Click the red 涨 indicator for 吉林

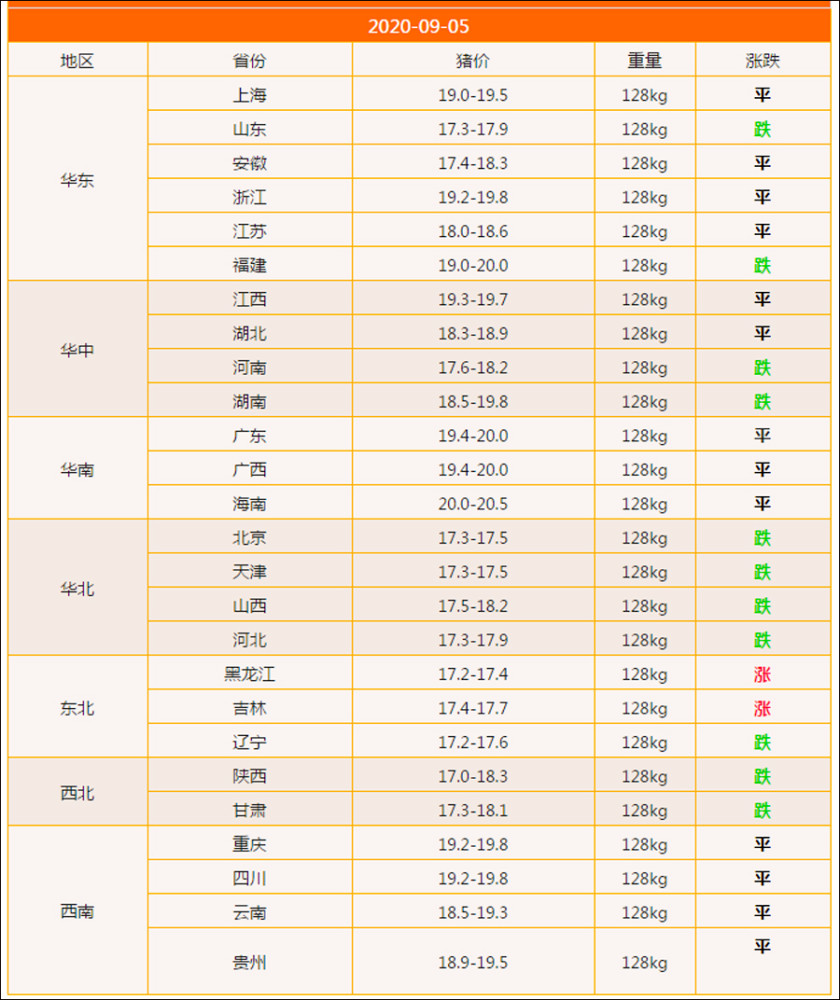[762, 708]
